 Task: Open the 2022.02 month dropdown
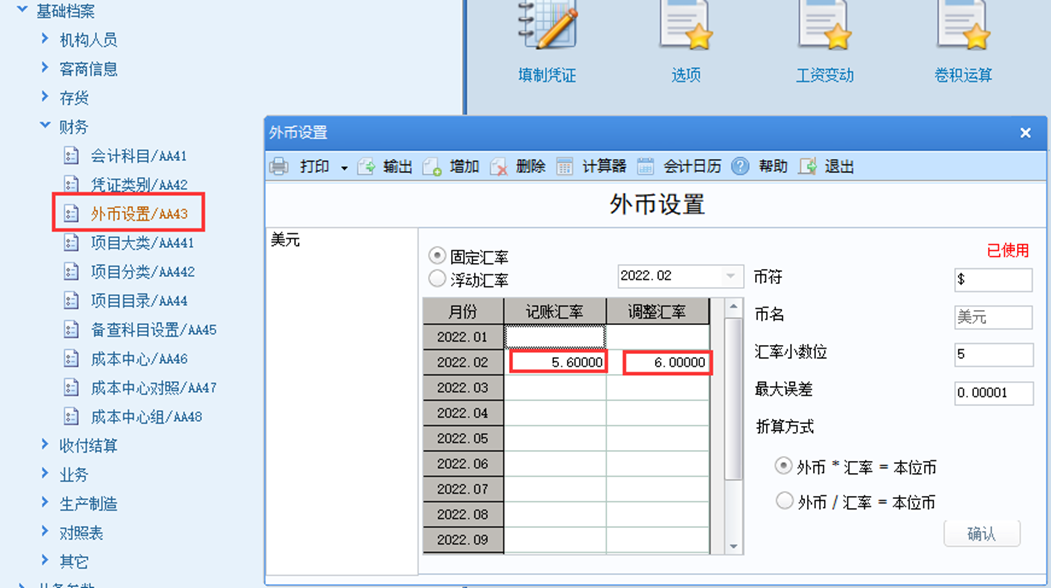point(731,276)
